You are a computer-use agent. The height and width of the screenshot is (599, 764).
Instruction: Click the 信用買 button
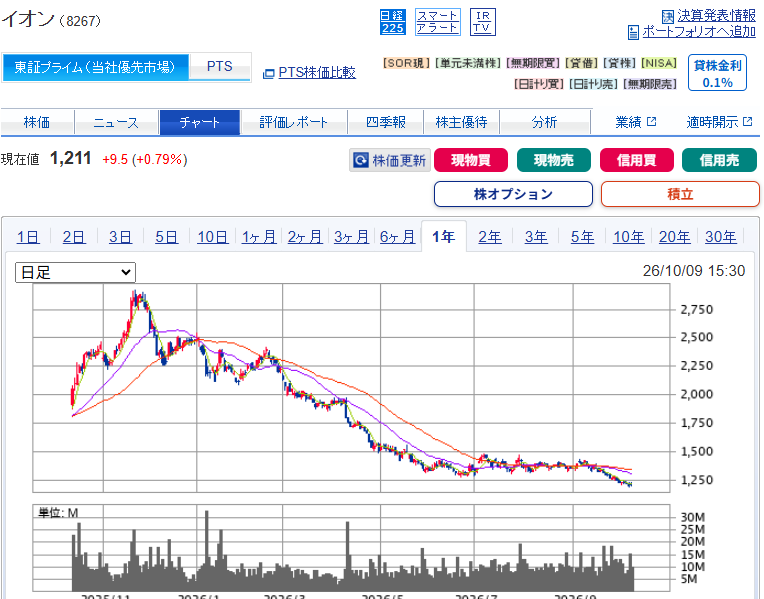(636, 160)
